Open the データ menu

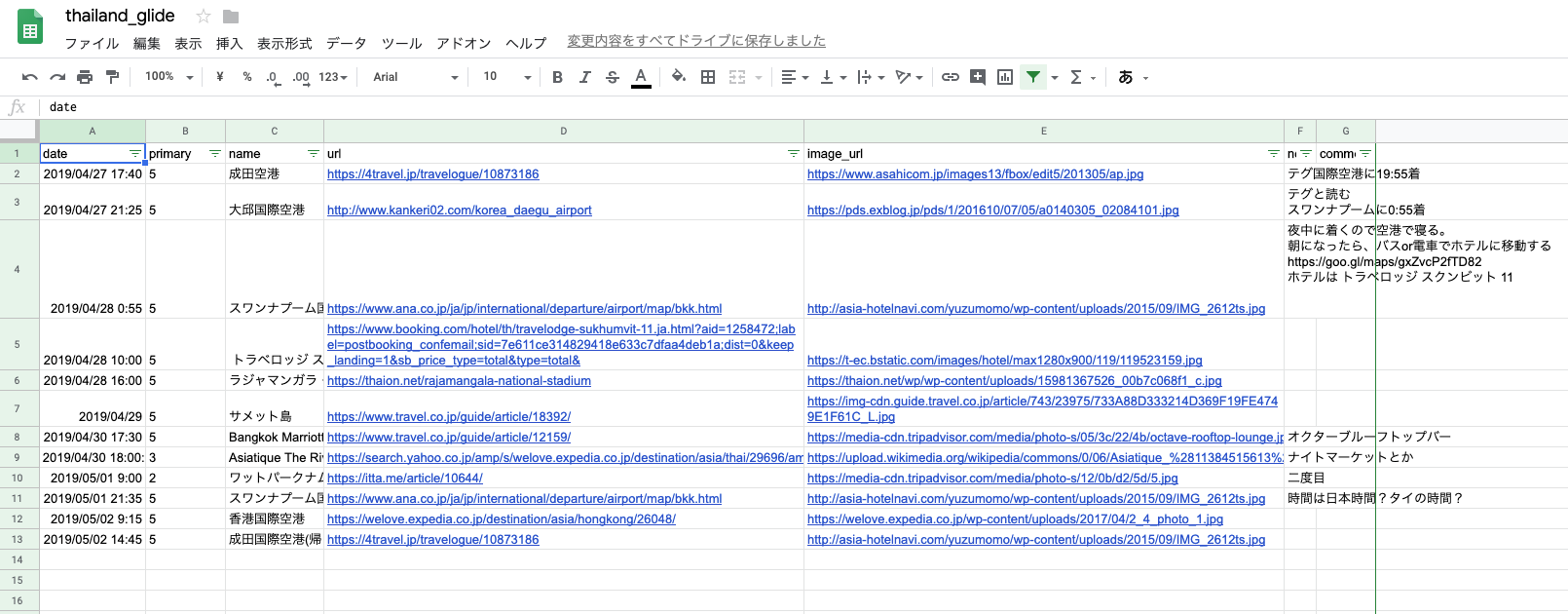click(x=346, y=43)
